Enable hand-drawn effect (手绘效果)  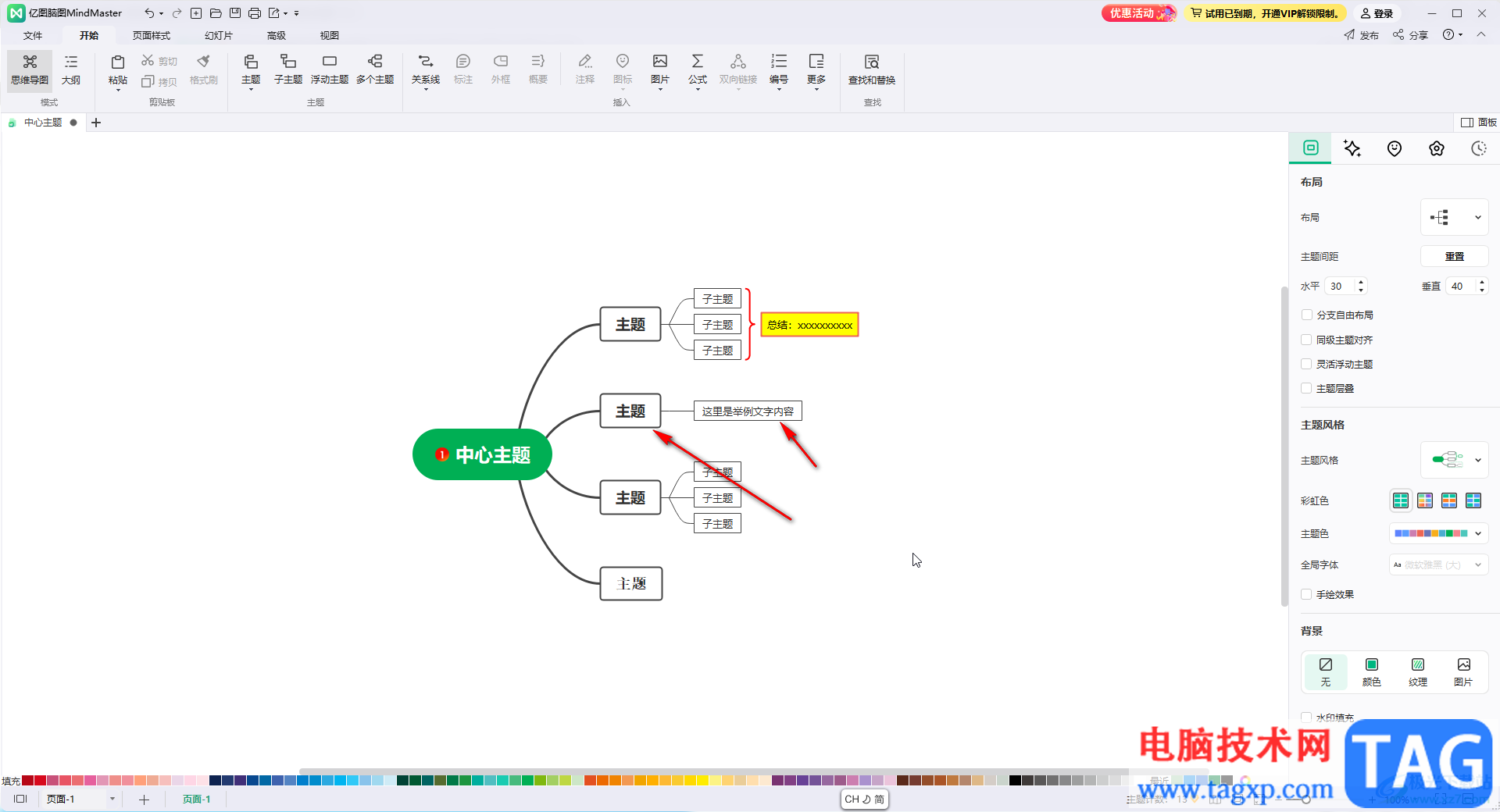1306,594
